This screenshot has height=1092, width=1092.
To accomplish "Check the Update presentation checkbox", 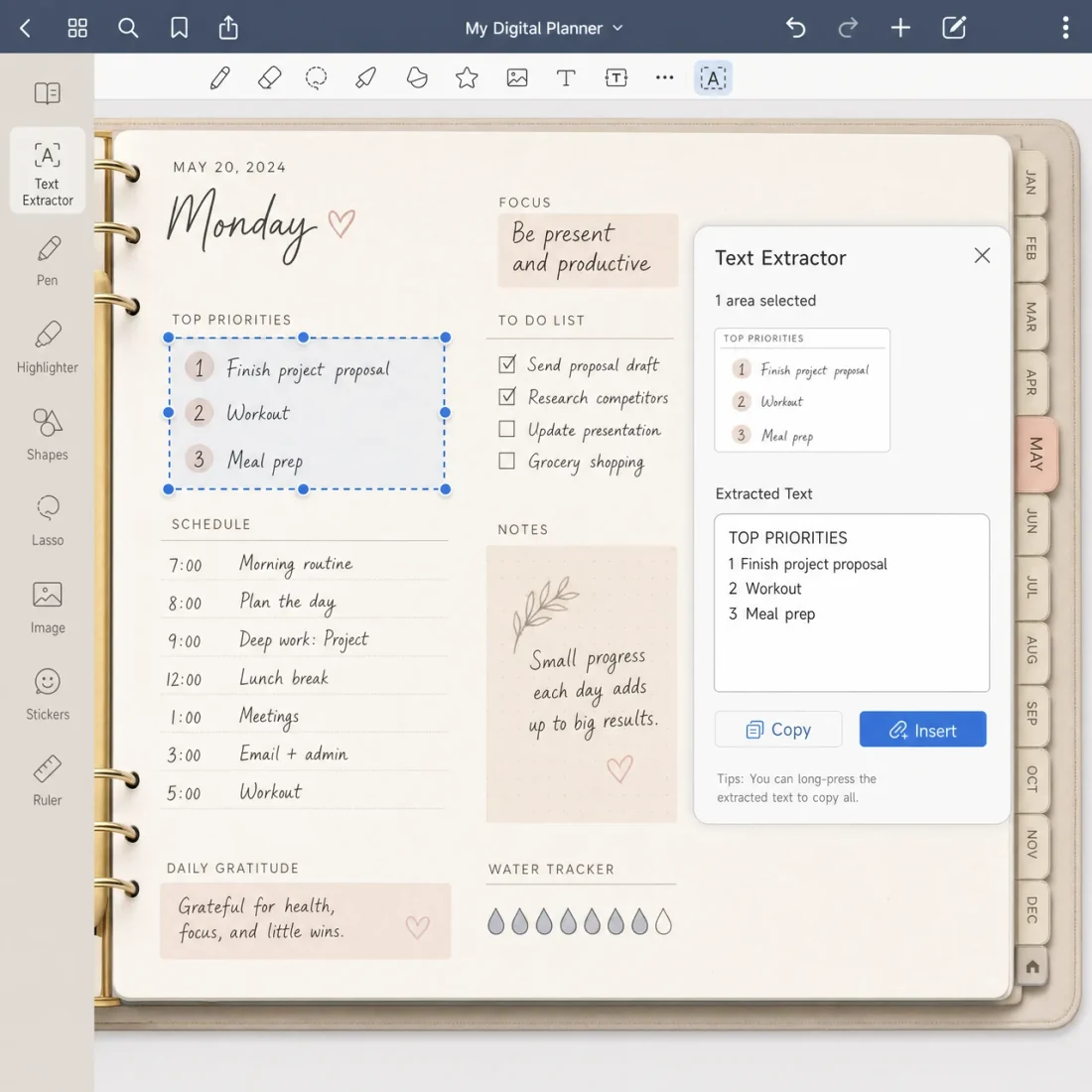I will click(507, 428).
